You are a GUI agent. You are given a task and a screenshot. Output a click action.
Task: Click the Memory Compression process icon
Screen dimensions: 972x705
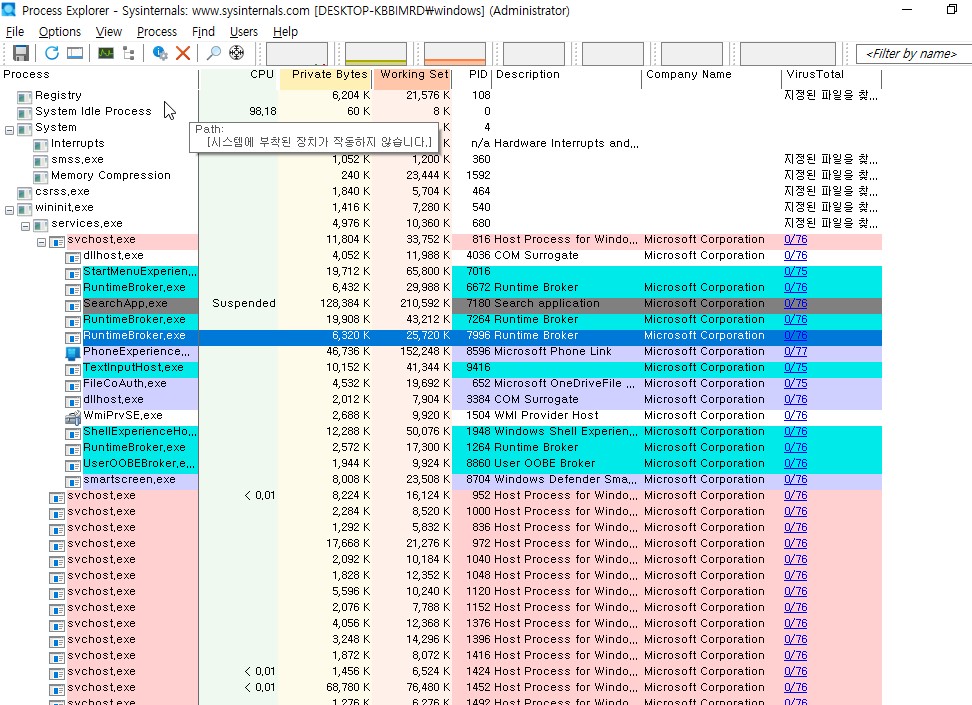(x=41, y=177)
